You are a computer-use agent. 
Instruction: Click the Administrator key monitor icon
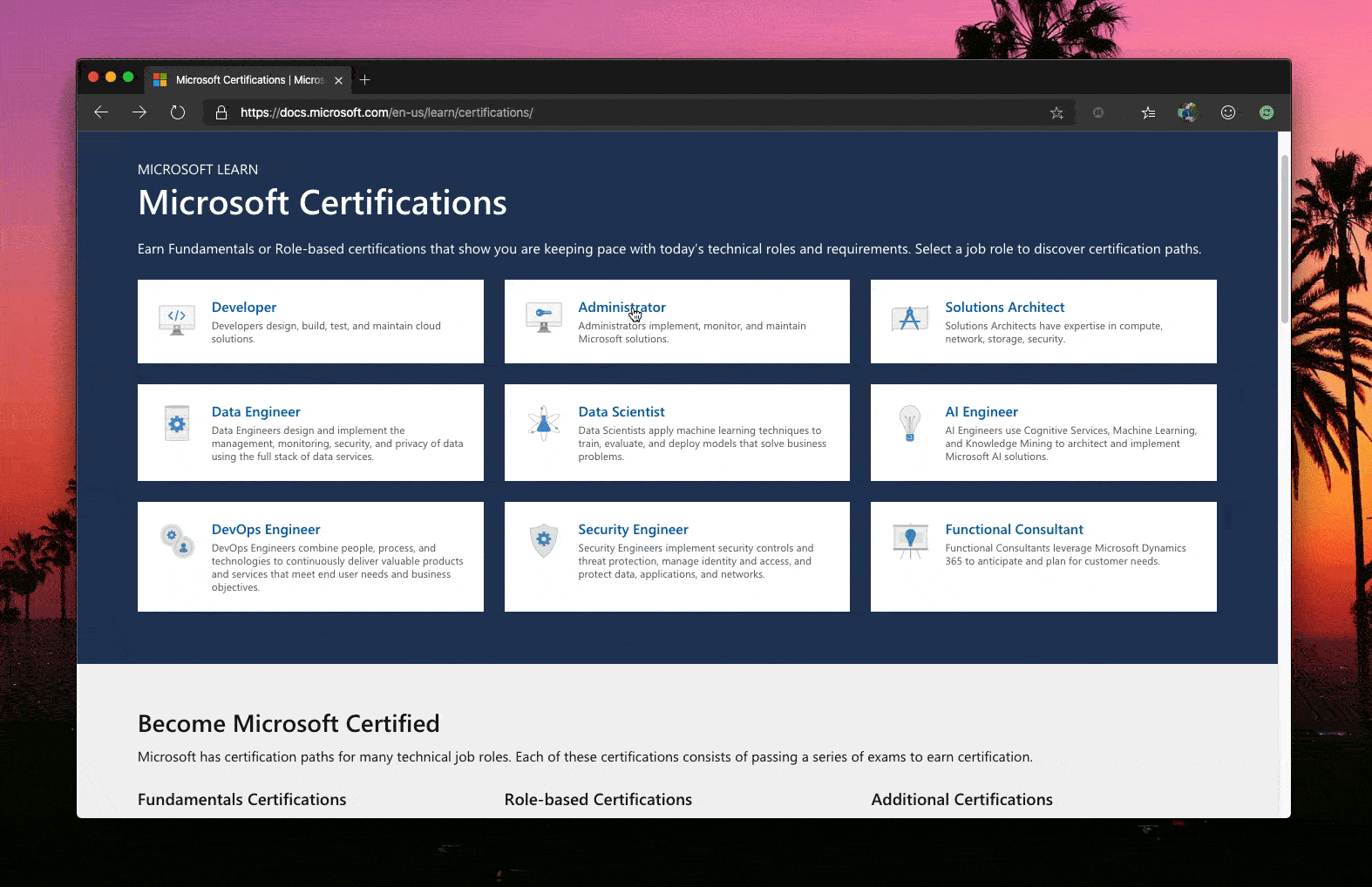pos(544,317)
